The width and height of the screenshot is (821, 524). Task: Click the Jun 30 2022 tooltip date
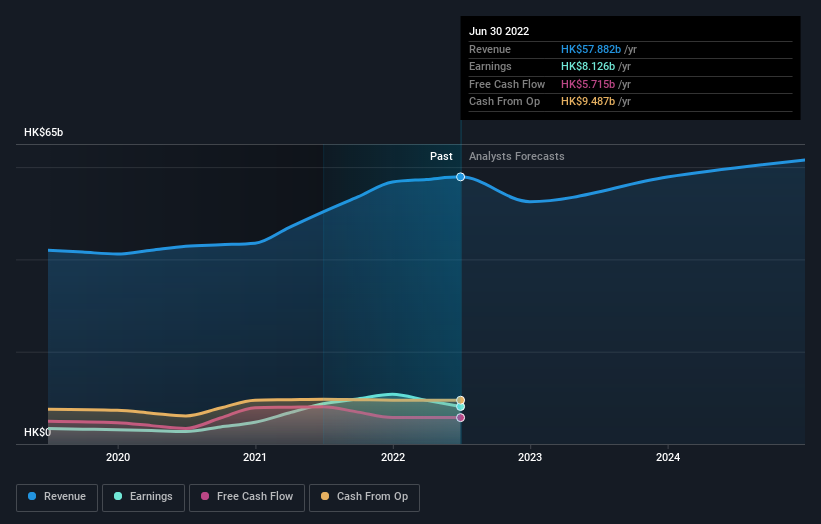tap(499, 31)
